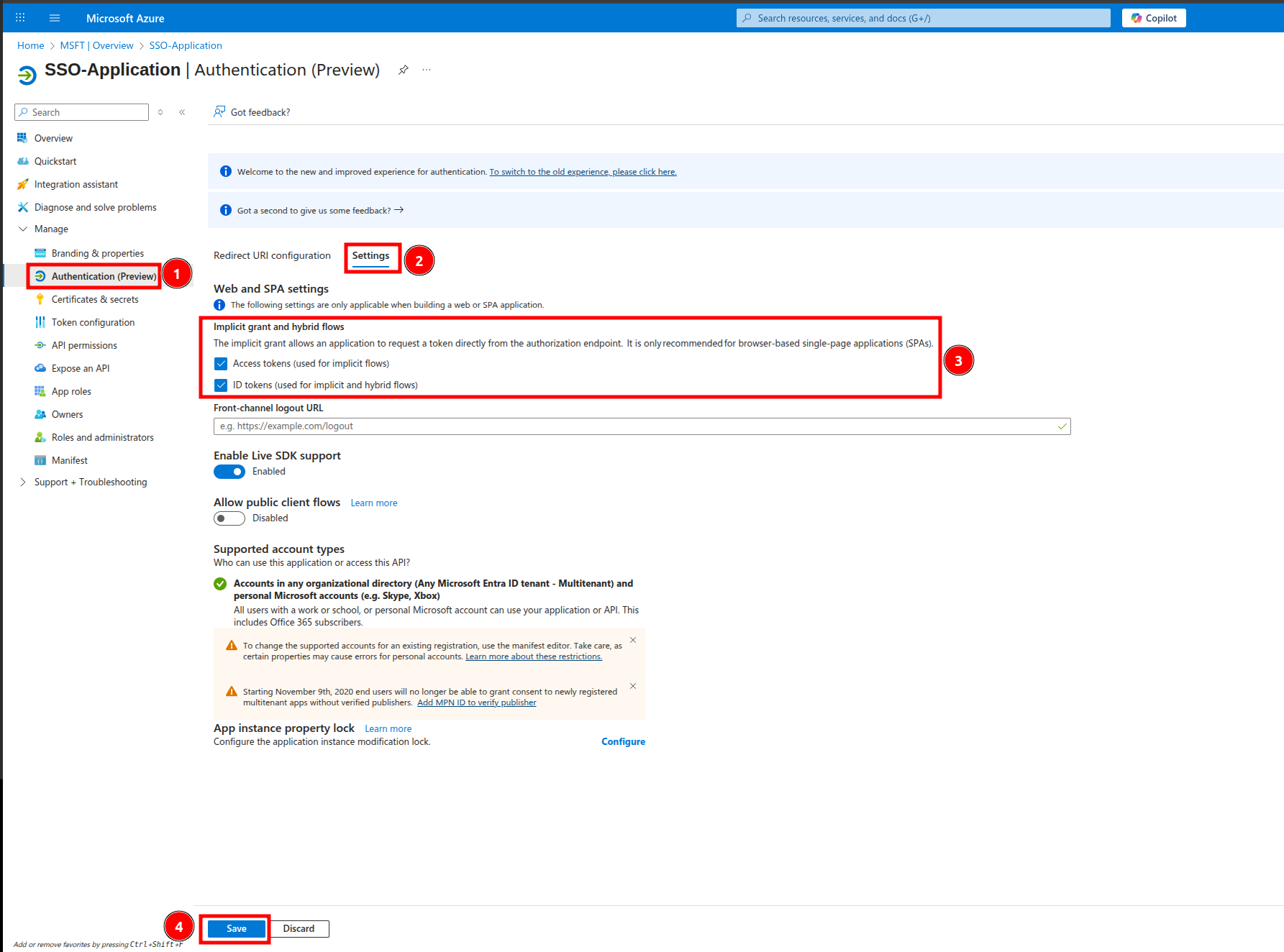
Task: Focus the sidebar Search box
Action: (82, 112)
